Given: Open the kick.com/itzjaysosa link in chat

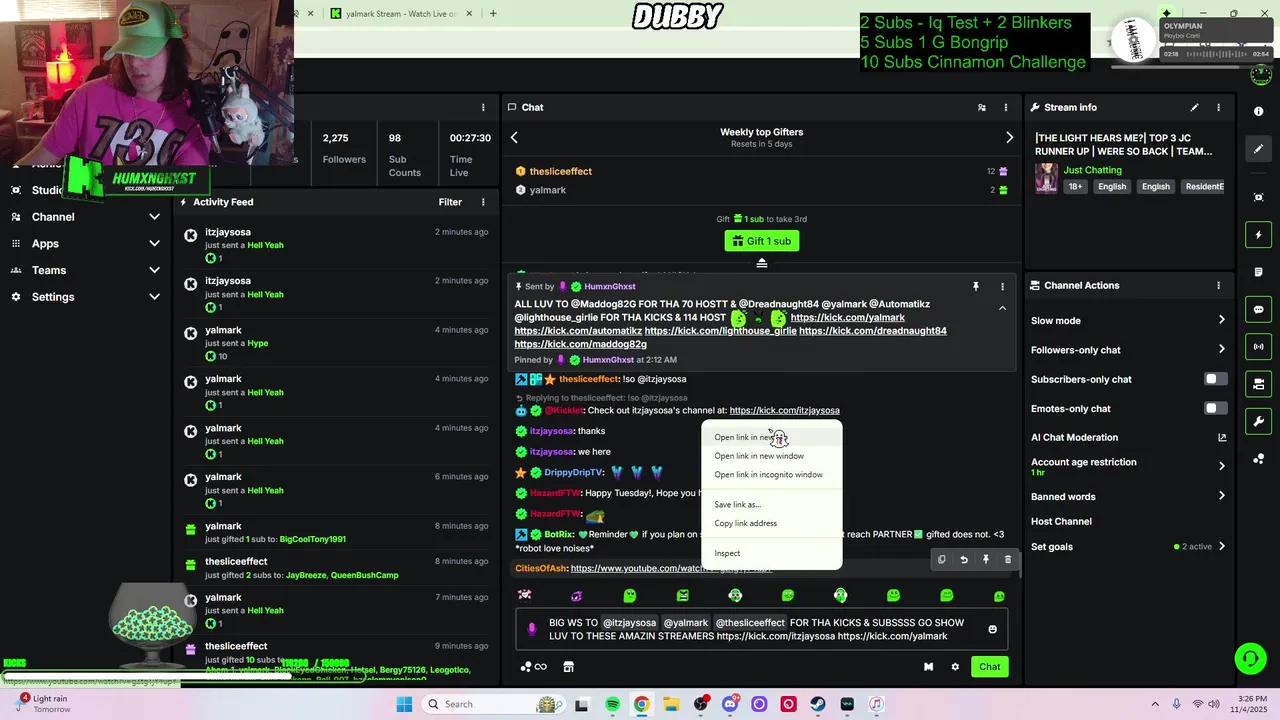Looking at the screenshot, I should click(x=784, y=410).
